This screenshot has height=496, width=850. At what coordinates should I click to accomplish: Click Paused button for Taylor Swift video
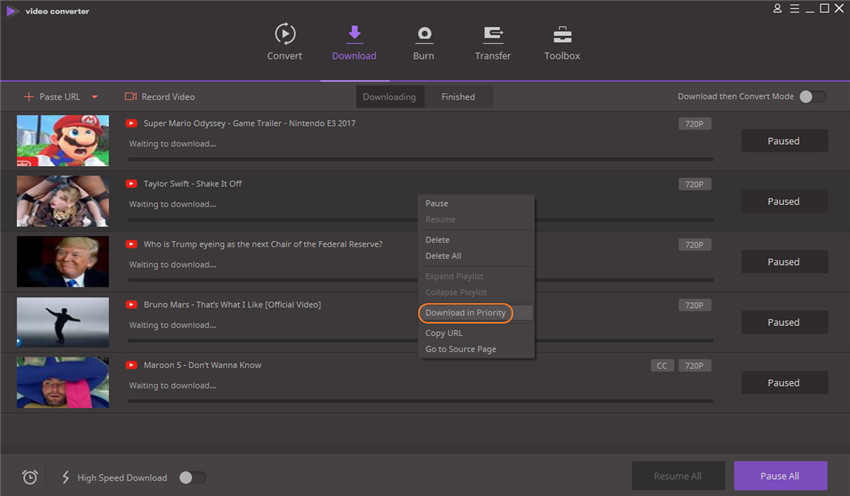tap(784, 201)
